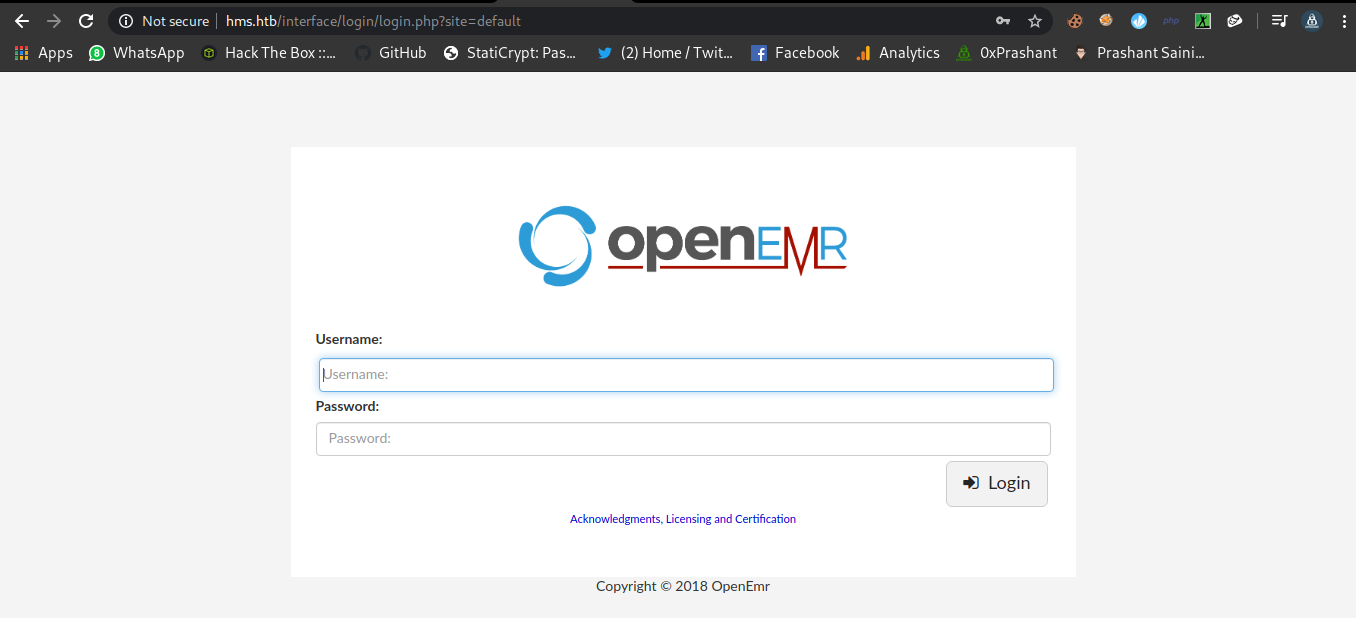Open the Chrome profile avatar
Screen dimensions: 1356x618
click(1311, 21)
